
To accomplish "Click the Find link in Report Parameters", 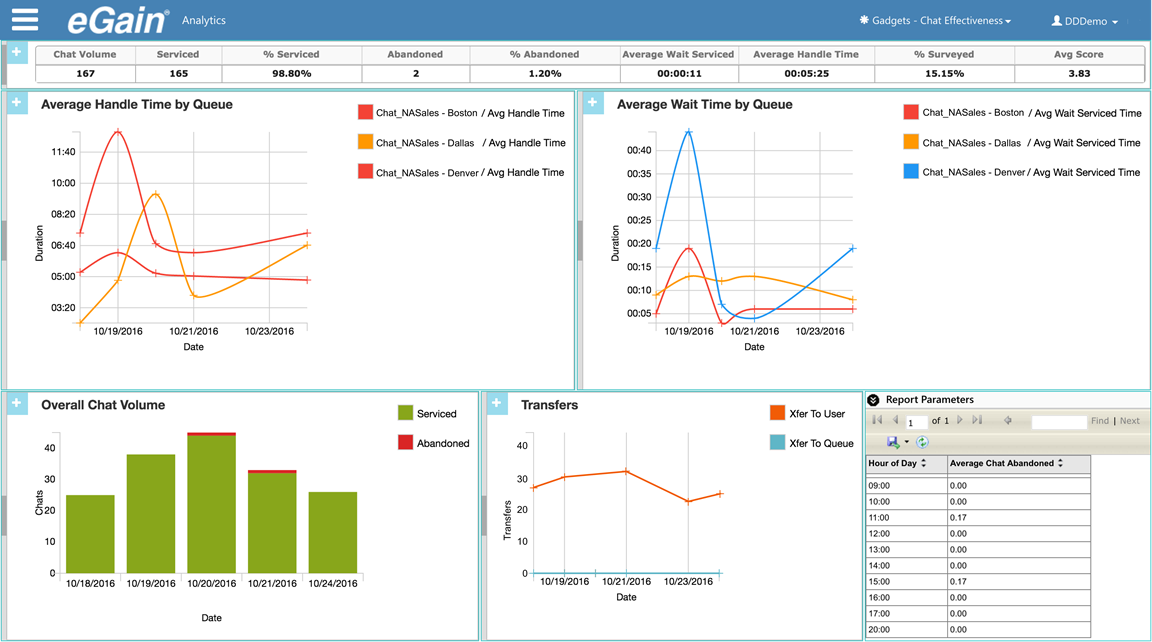I will (x=1100, y=421).
